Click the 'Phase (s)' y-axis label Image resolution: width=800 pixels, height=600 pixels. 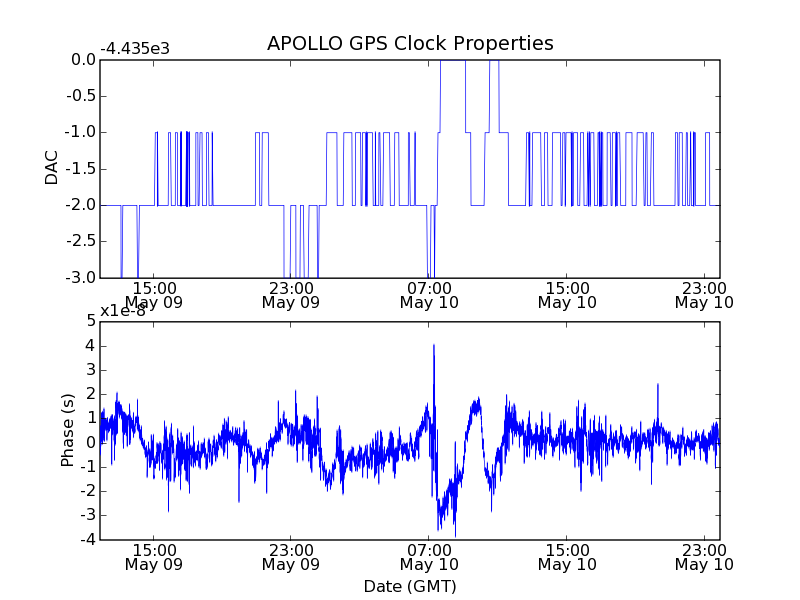(x=67, y=430)
